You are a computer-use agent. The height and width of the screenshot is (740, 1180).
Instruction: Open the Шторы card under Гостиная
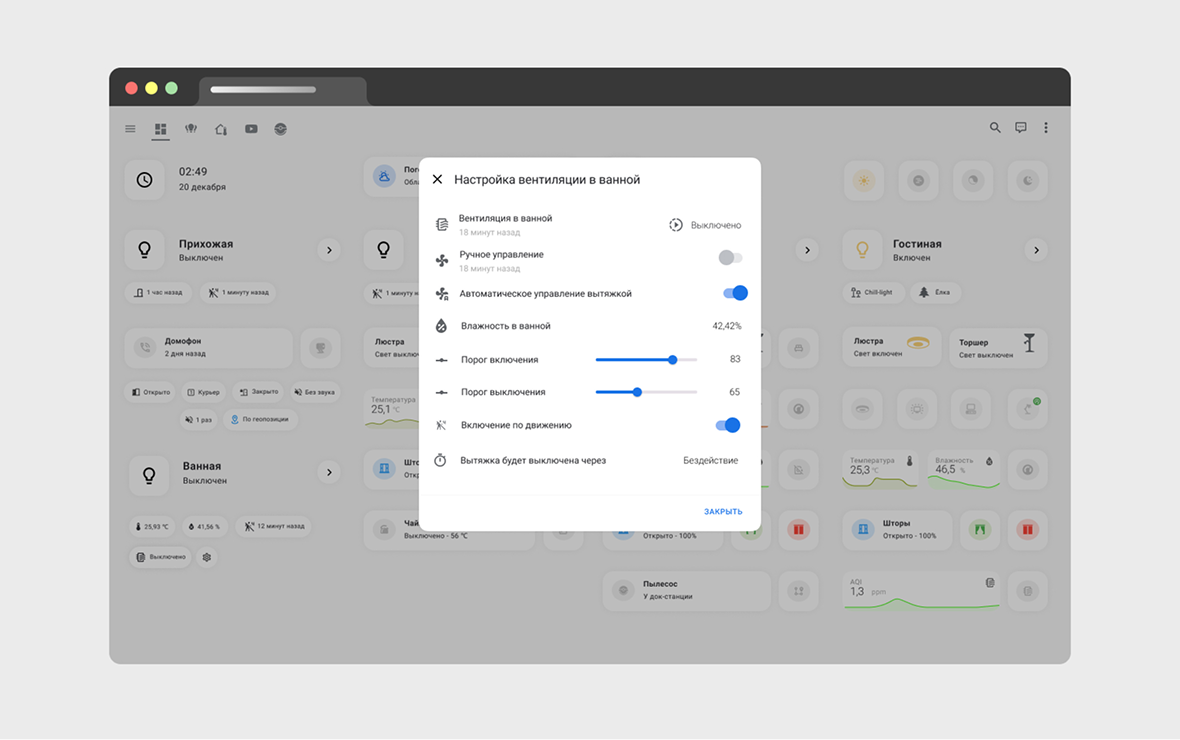point(897,529)
